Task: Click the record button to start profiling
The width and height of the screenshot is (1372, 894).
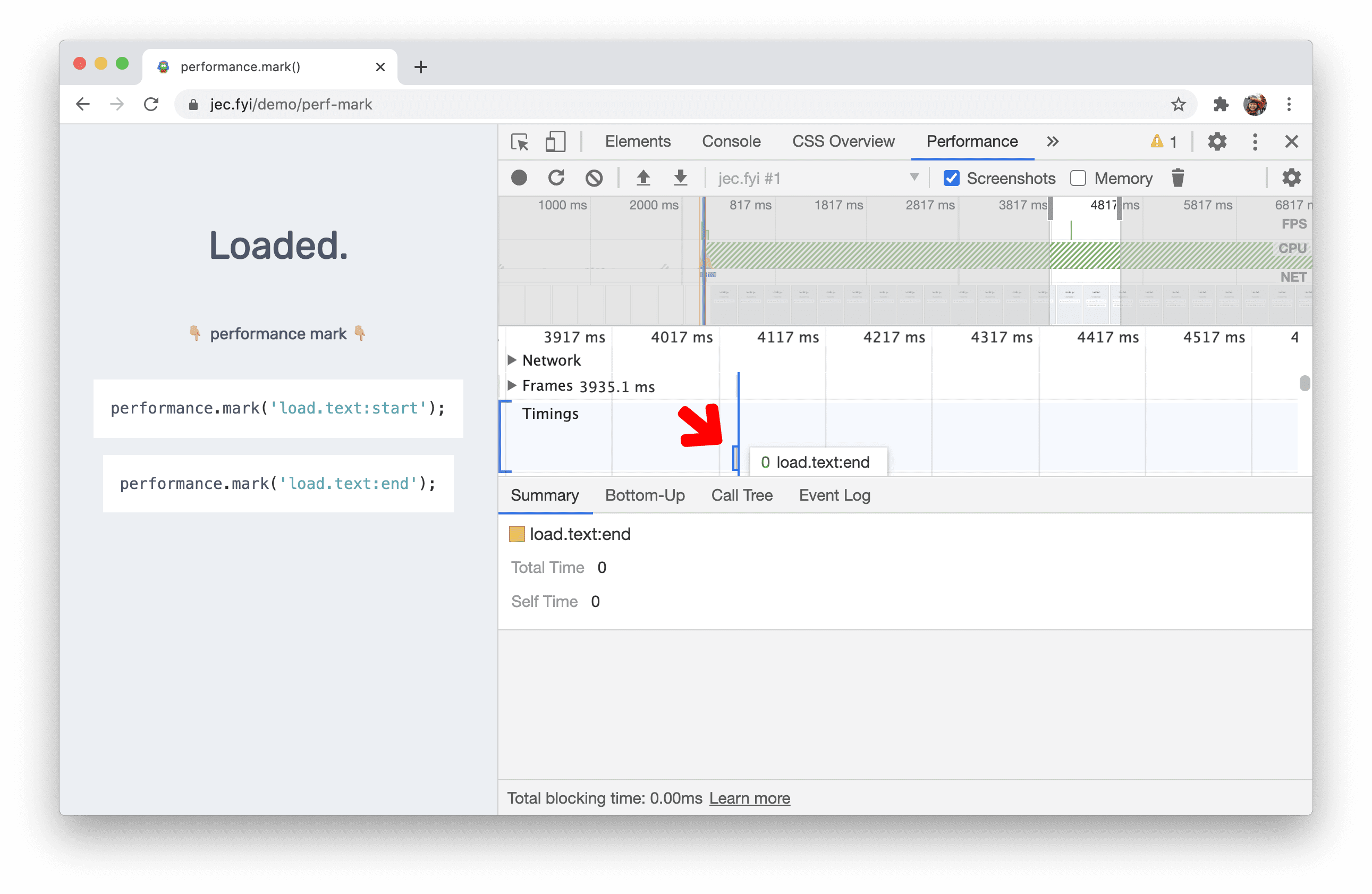Action: point(519,179)
